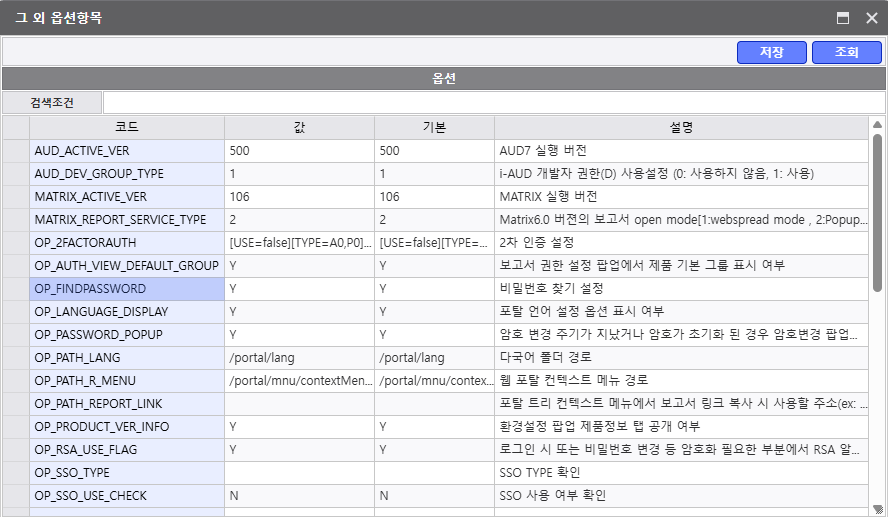888x517 pixels.
Task: Select the OP_FINDPASSWORD code cell
Action: (x=126, y=289)
